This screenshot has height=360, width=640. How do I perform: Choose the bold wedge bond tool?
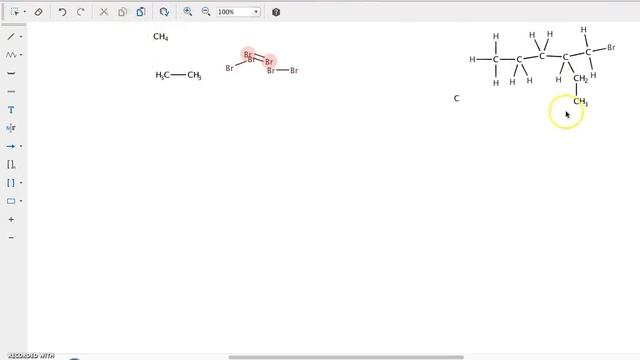coord(11,73)
